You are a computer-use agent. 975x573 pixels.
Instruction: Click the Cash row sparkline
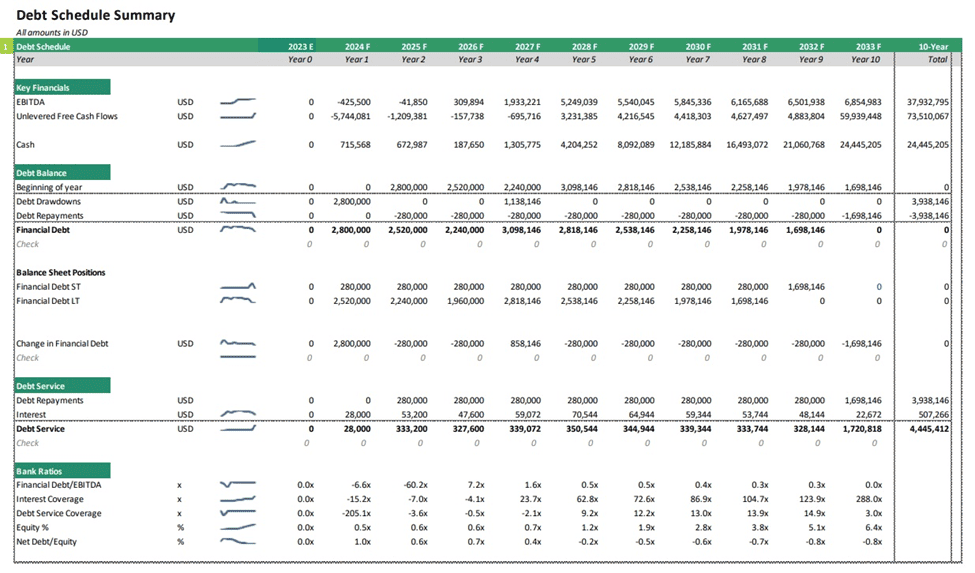238,144
